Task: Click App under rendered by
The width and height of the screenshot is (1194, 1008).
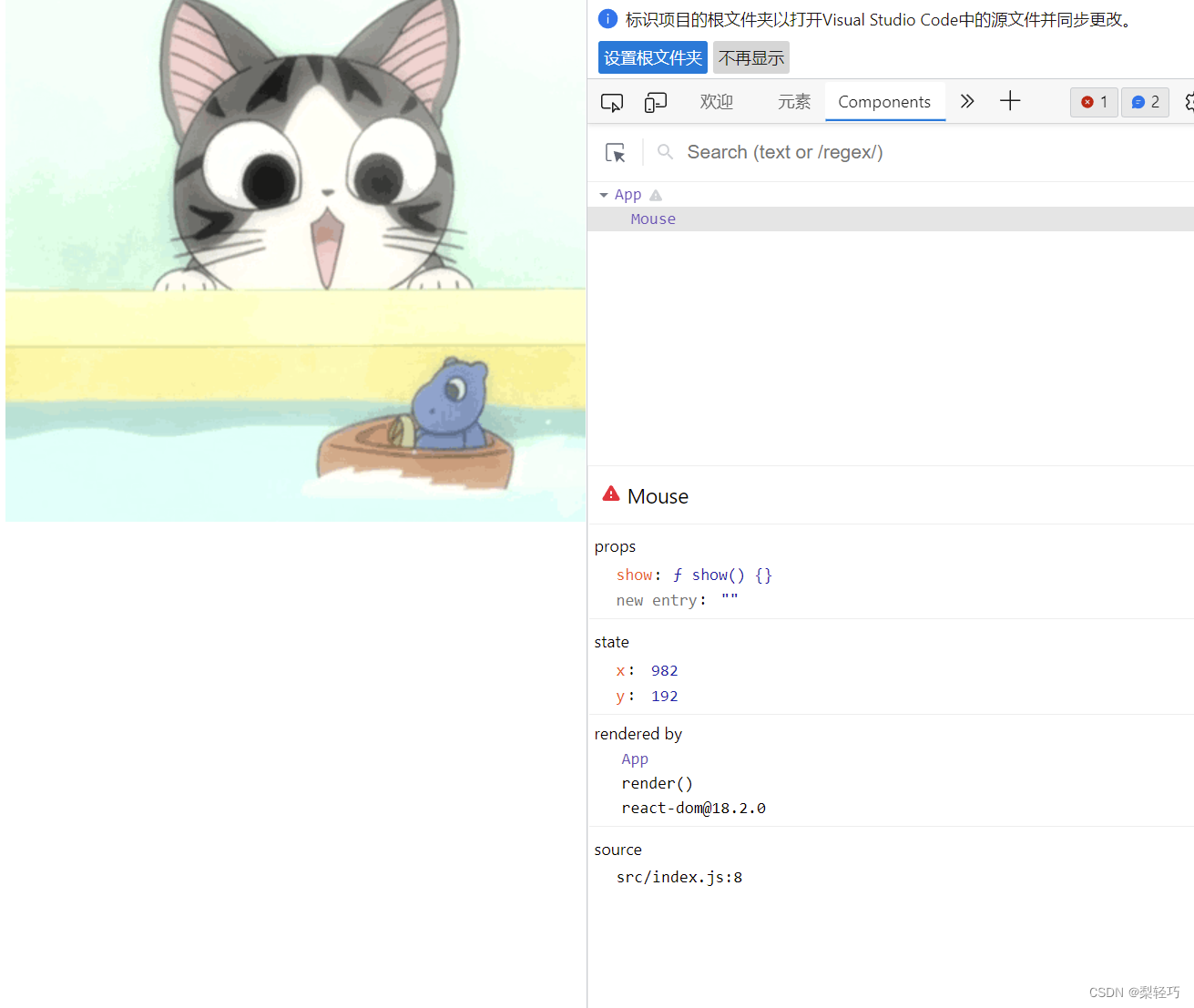Action: [x=635, y=759]
